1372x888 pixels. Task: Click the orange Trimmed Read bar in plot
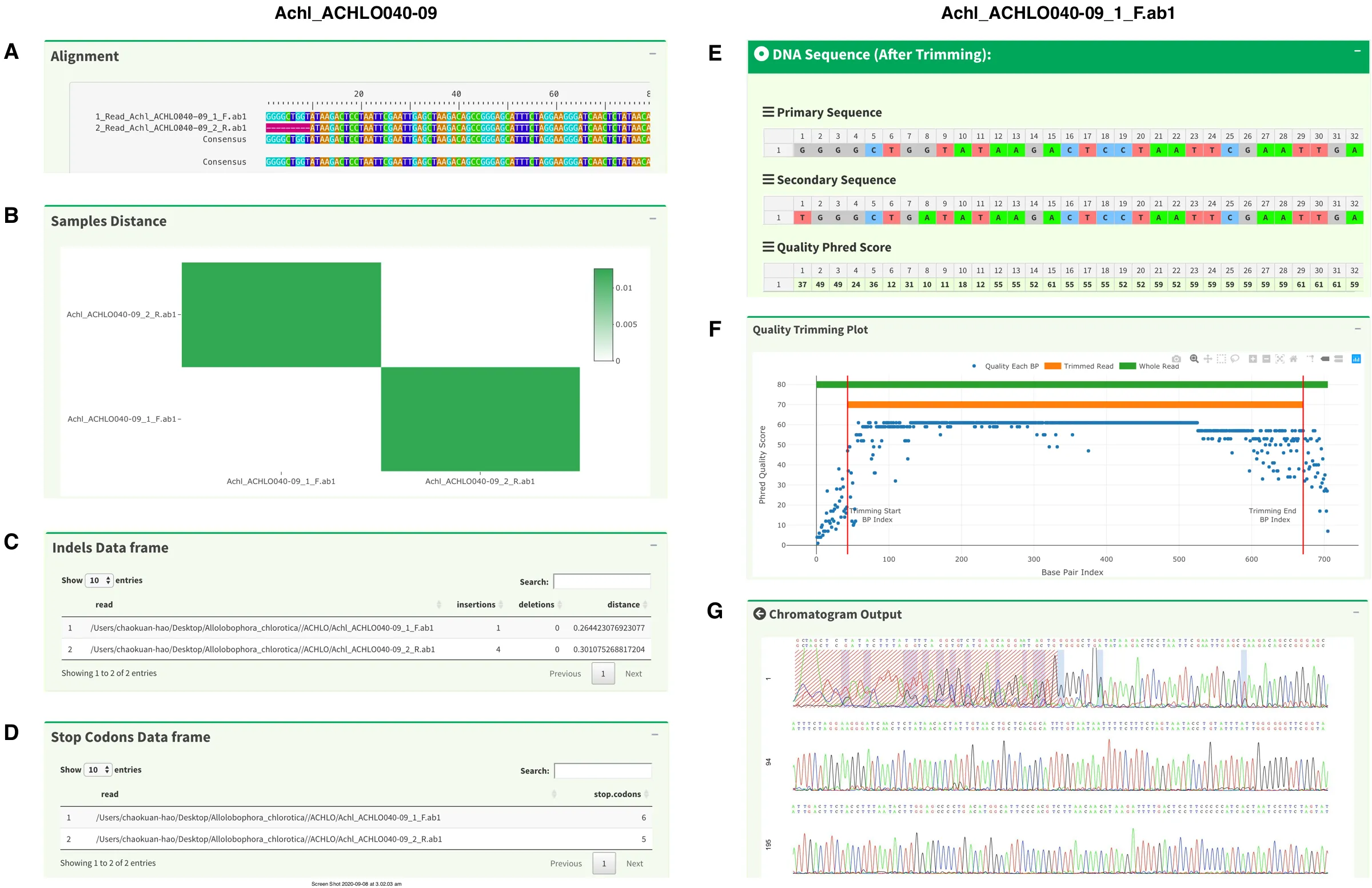[1075, 405]
